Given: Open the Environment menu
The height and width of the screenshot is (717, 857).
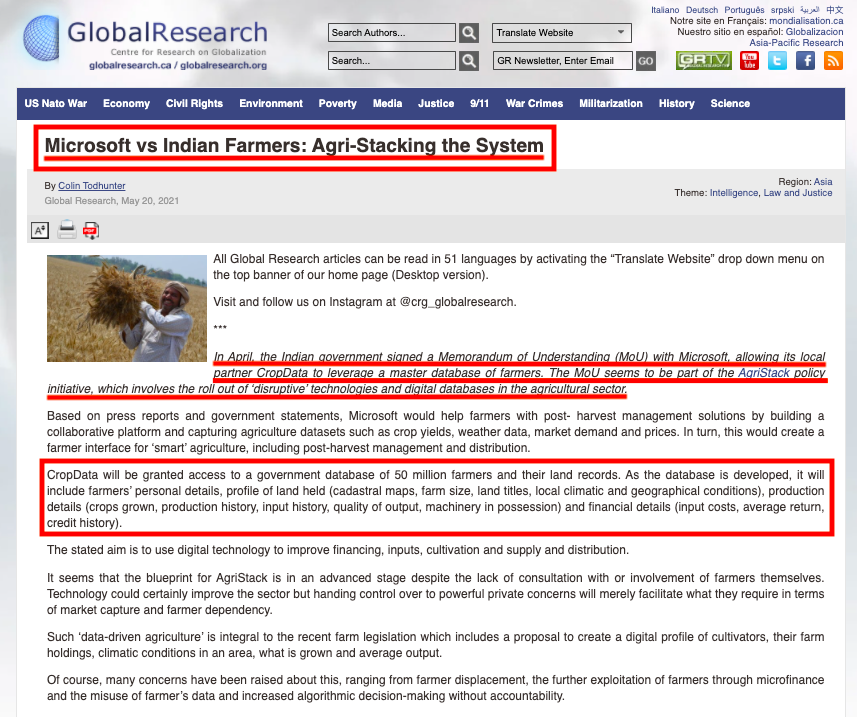Looking at the screenshot, I should (x=271, y=103).
